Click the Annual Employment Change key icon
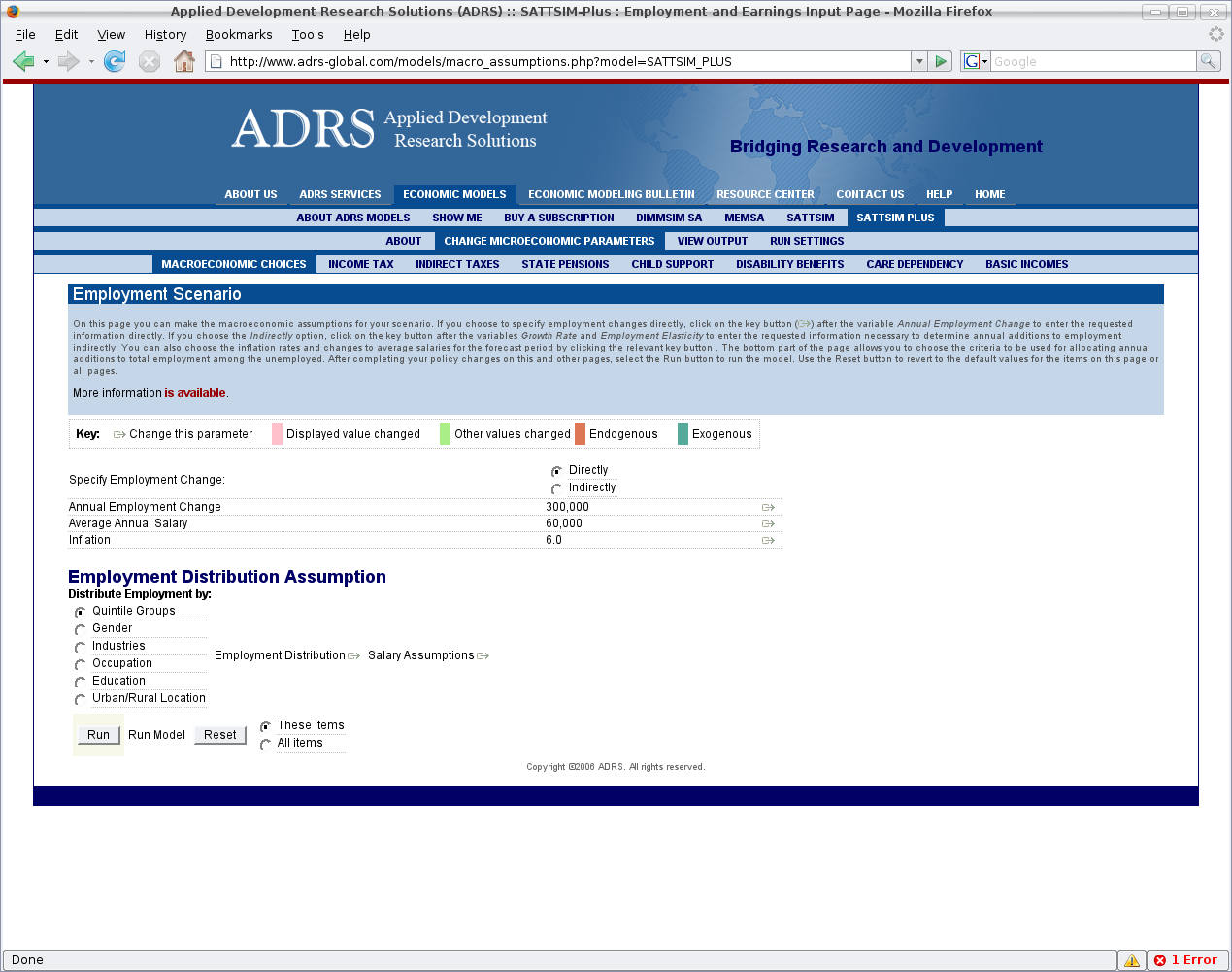This screenshot has height=972, width=1232. (768, 508)
